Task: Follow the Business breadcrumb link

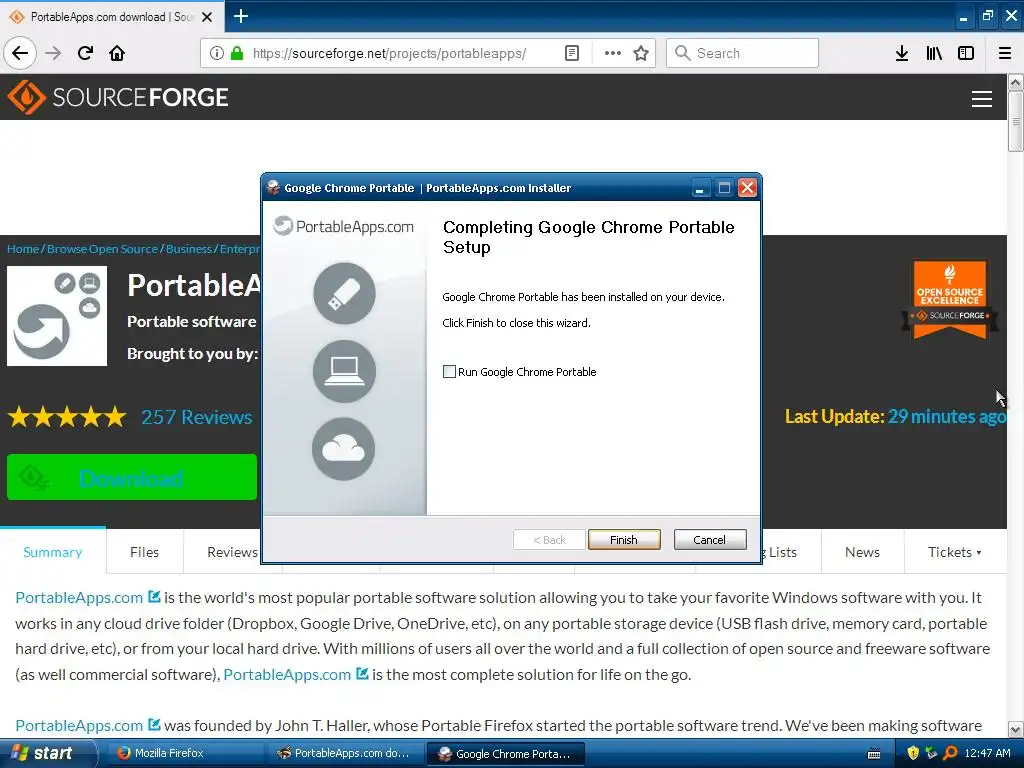Action: (x=189, y=249)
